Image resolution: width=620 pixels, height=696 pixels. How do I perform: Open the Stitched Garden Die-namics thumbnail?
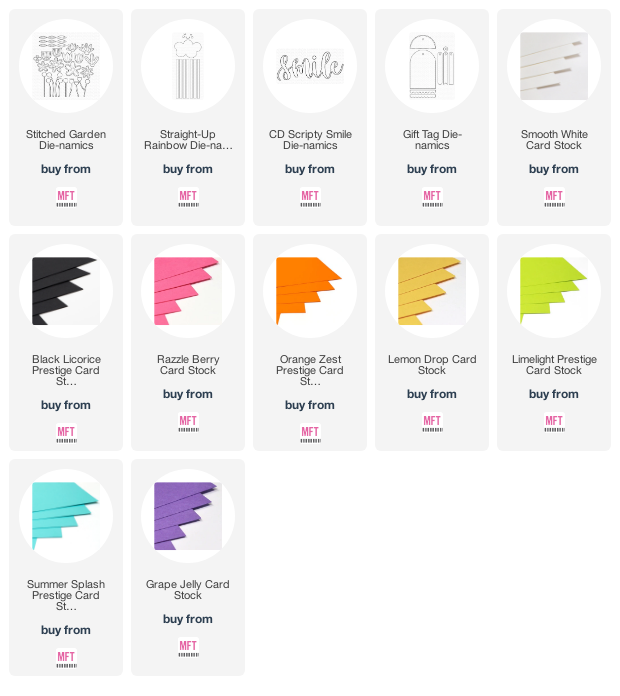[66, 66]
